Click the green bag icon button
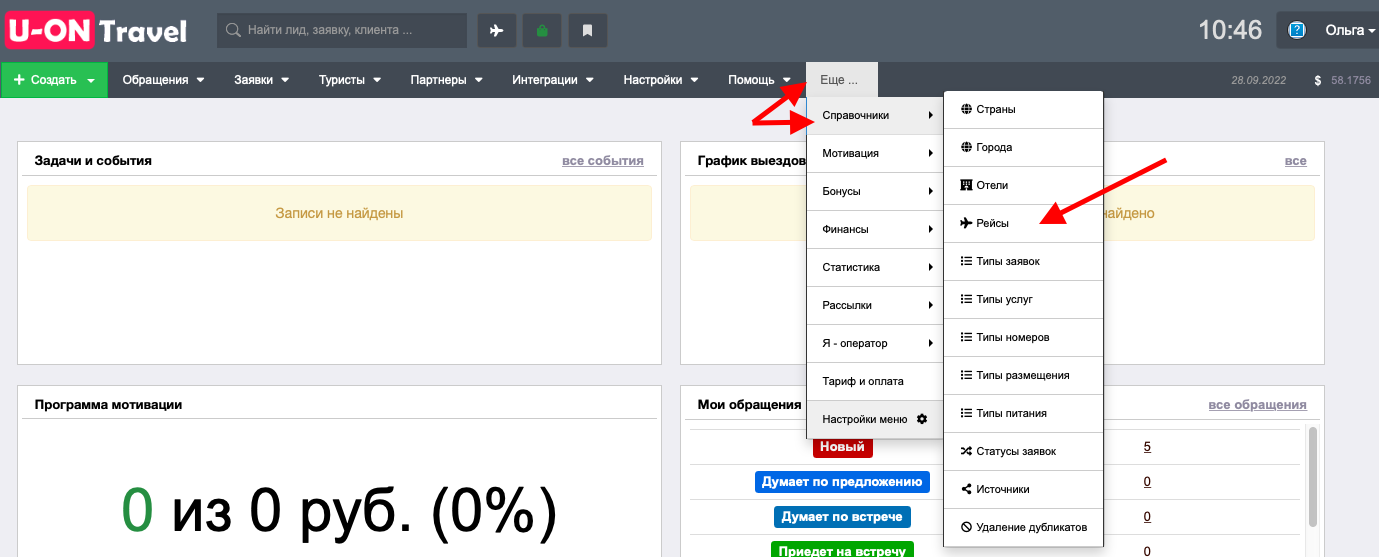This screenshot has height=557, width=1379. pyautogui.click(x=542, y=31)
